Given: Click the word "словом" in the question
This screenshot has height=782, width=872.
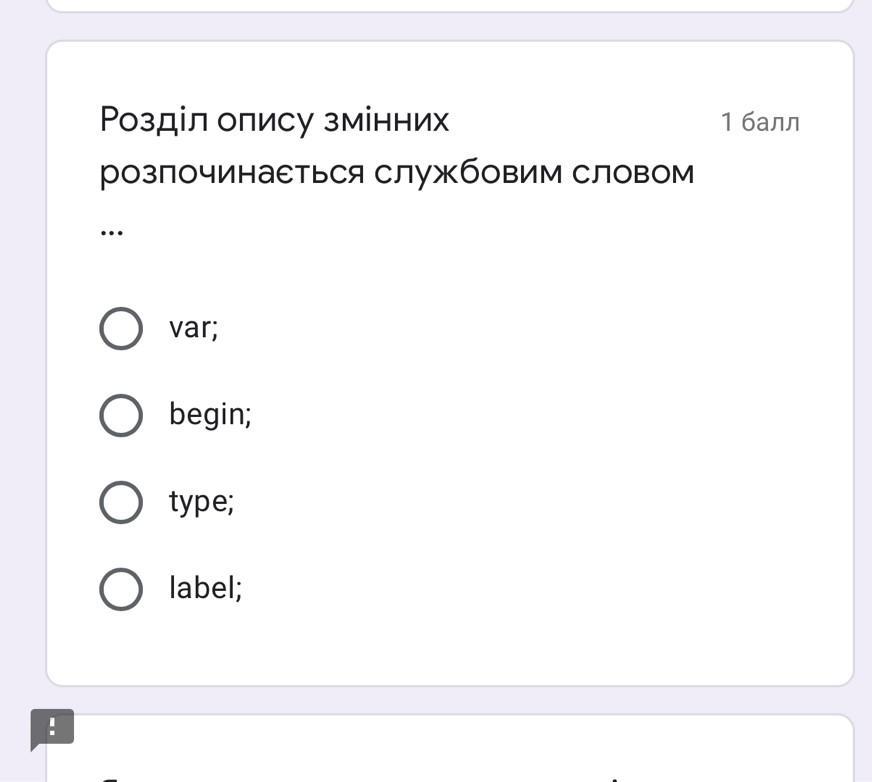Looking at the screenshot, I should (x=633, y=172).
